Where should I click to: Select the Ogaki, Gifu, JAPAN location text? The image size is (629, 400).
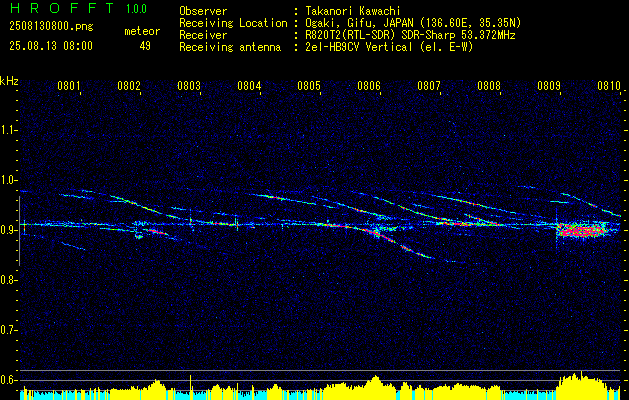pyautogui.click(x=413, y=23)
